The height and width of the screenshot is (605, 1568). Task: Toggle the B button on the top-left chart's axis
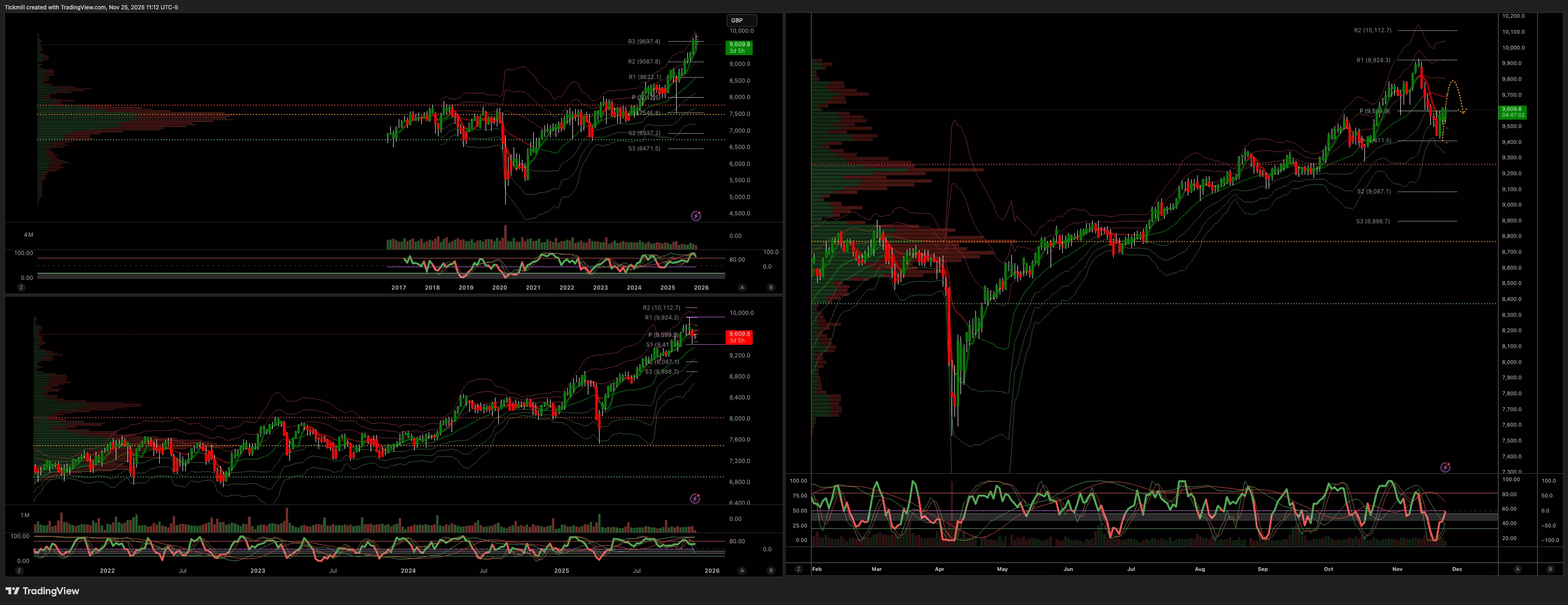point(770,287)
